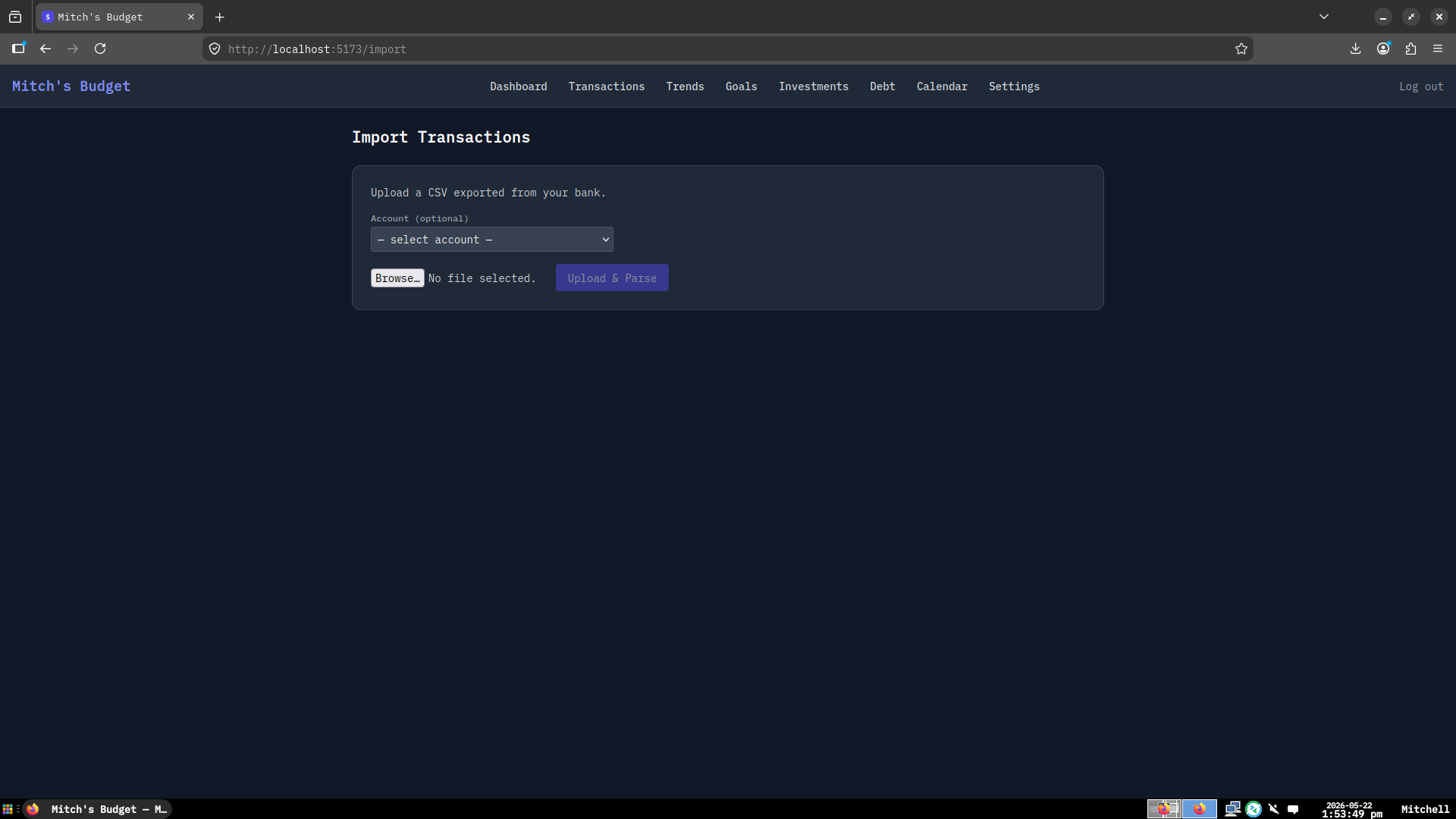This screenshot has width=1456, height=819.
Task: Navigate to Trends
Action: 685,86
